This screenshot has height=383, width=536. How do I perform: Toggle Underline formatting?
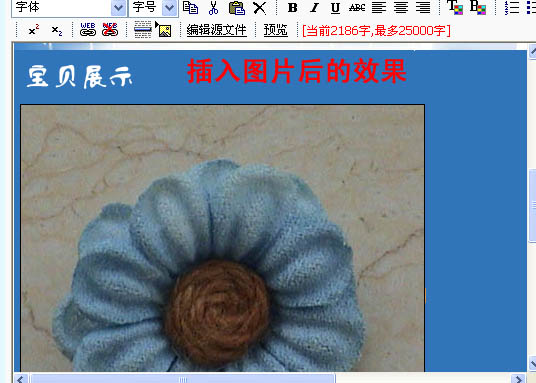coord(335,8)
